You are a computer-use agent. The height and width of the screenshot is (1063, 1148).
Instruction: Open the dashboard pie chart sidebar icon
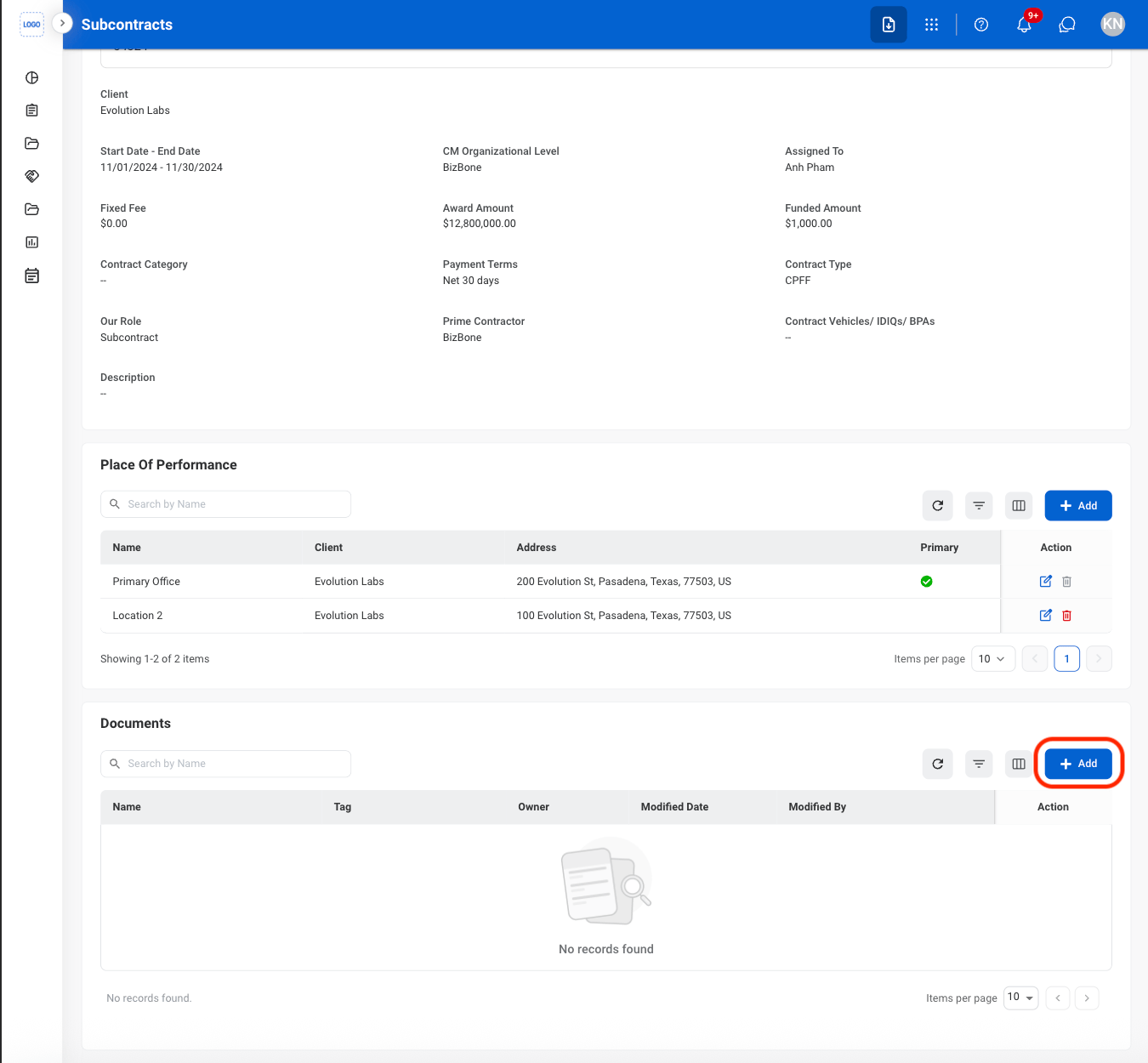click(32, 78)
